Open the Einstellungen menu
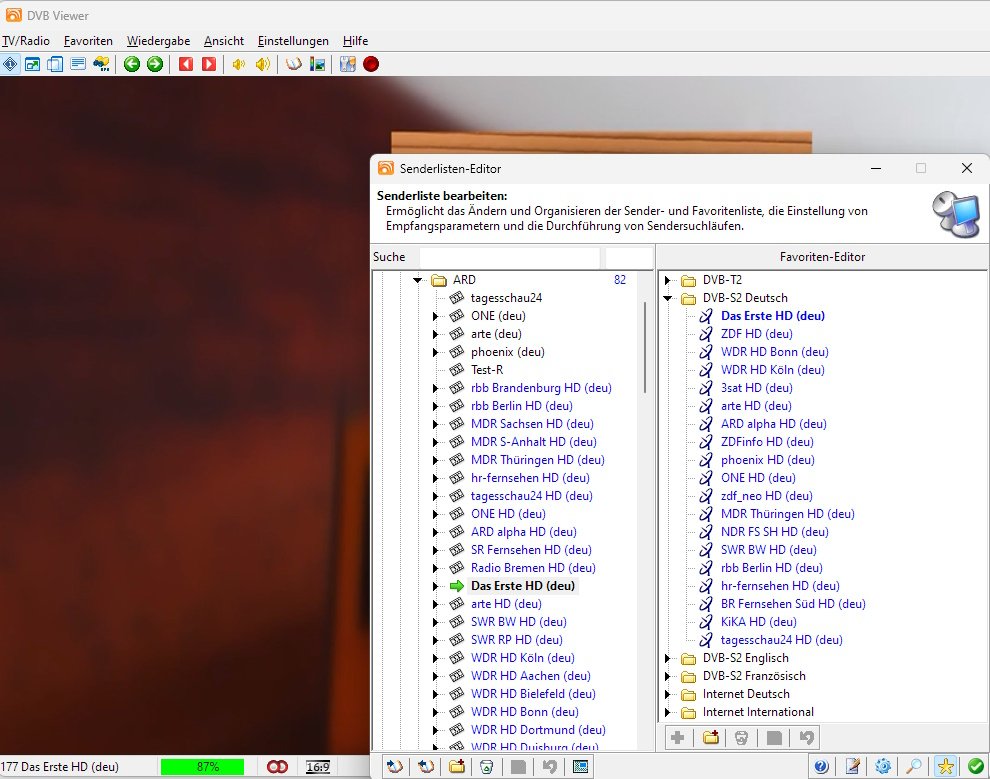Viewport: 990px width, 779px height. pos(293,41)
